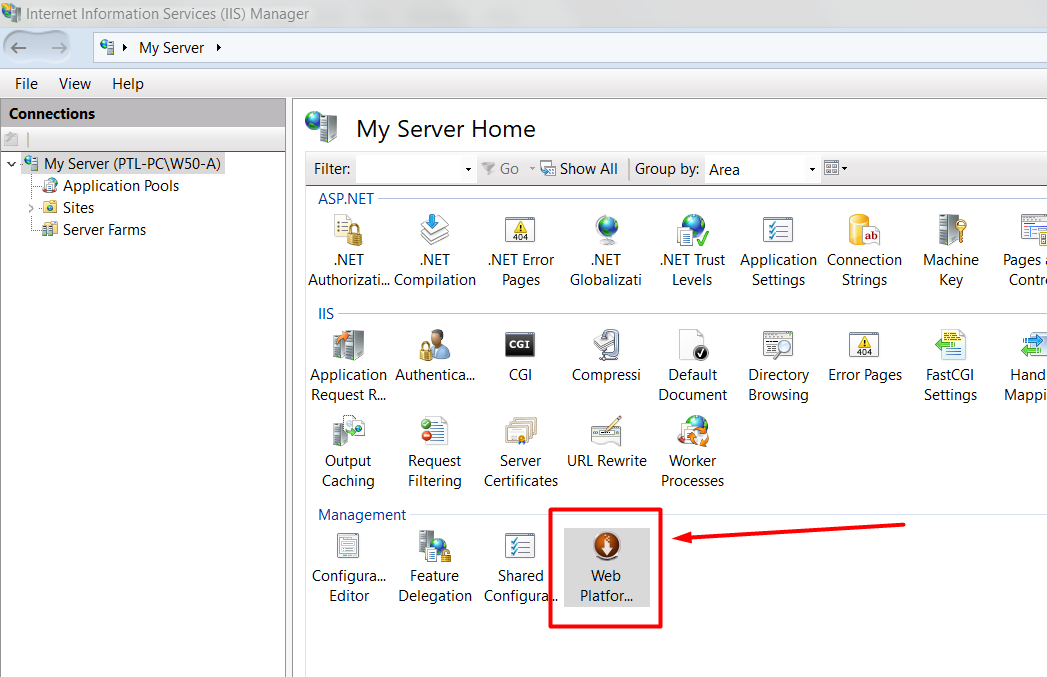The width and height of the screenshot is (1047, 677).
Task: Open the Help menu
Action: (x=128, y=84)
